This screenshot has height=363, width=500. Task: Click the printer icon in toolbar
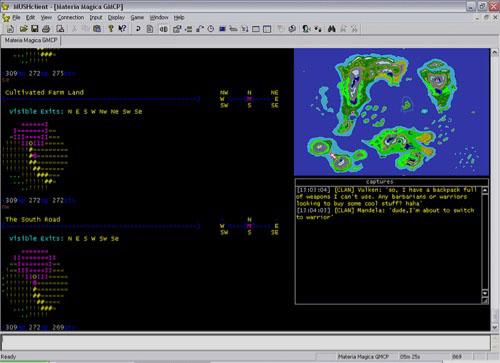[46, 29]
